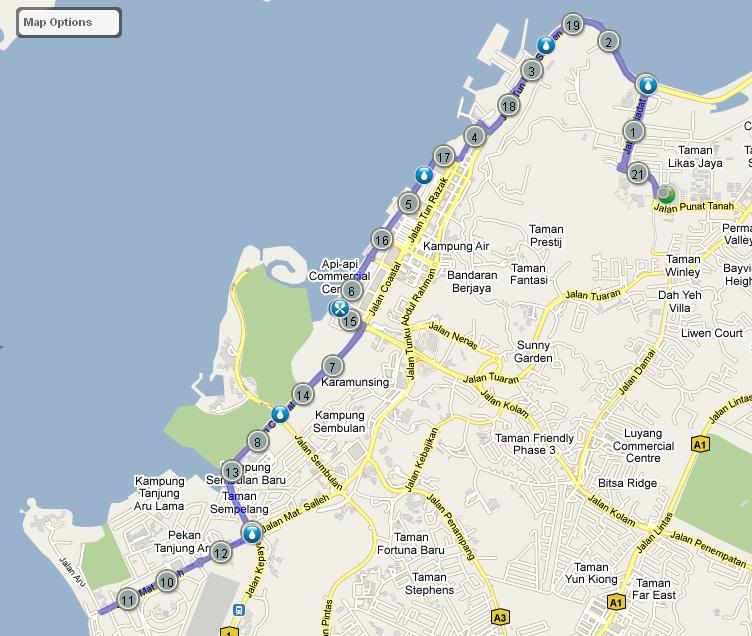Click route marker 16
752x636 pixels.
[x=382, y=240]
